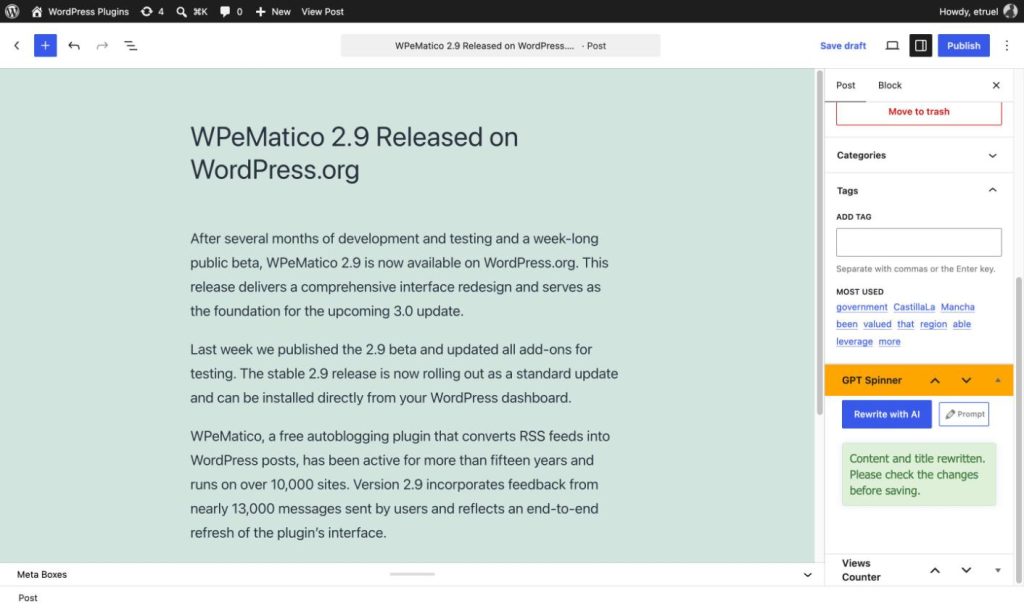Add the leverage tag
Screen dimensions: 1024x609
854,342
